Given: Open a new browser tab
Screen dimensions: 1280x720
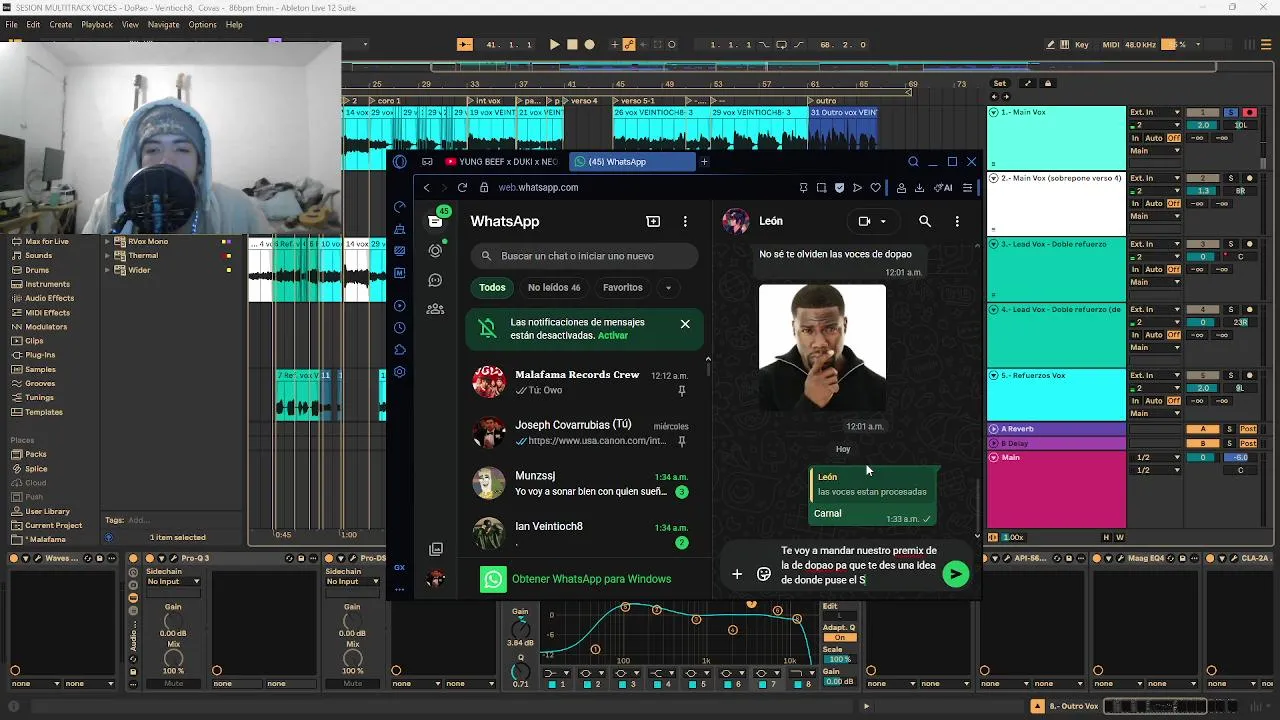Looking at the screenshot, I should (704, 162).
